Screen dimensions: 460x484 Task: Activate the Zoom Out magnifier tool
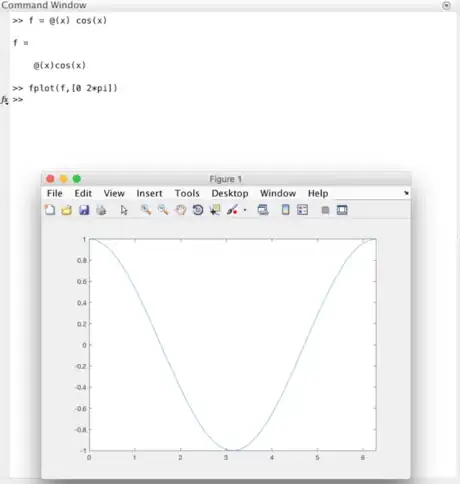click(163, 210)
